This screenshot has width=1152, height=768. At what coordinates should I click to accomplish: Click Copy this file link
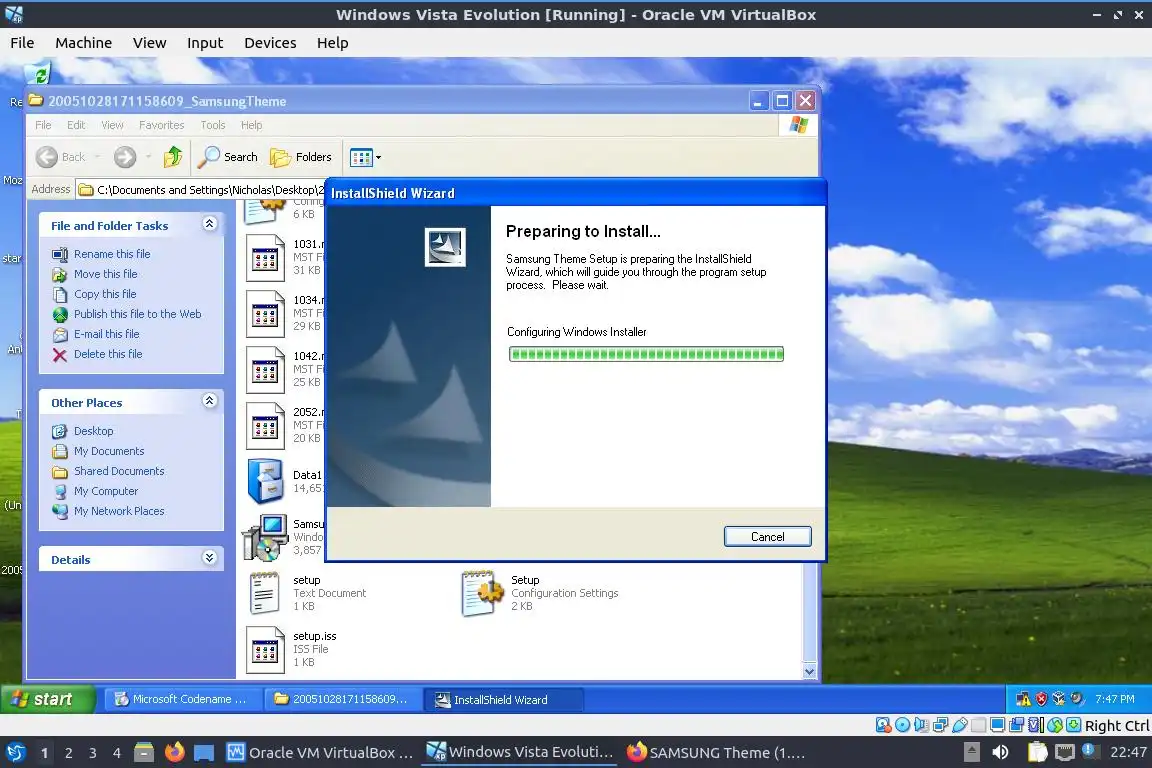click(x=105, y=294)
